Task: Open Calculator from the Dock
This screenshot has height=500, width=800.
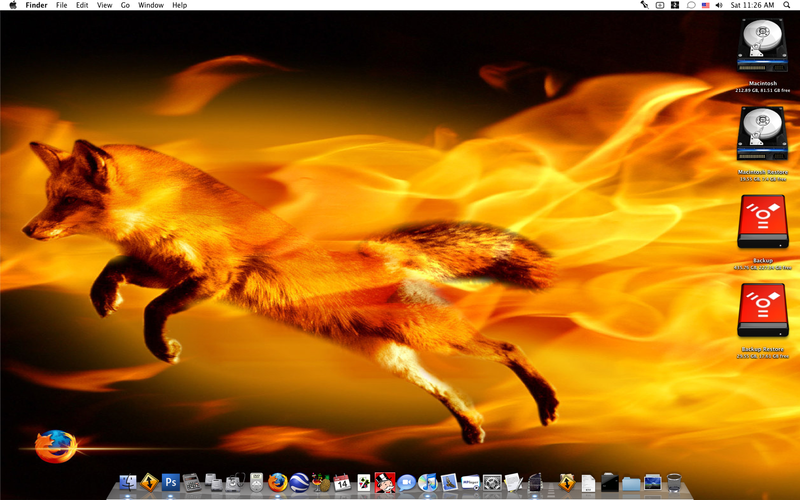Action: [192, 482]
